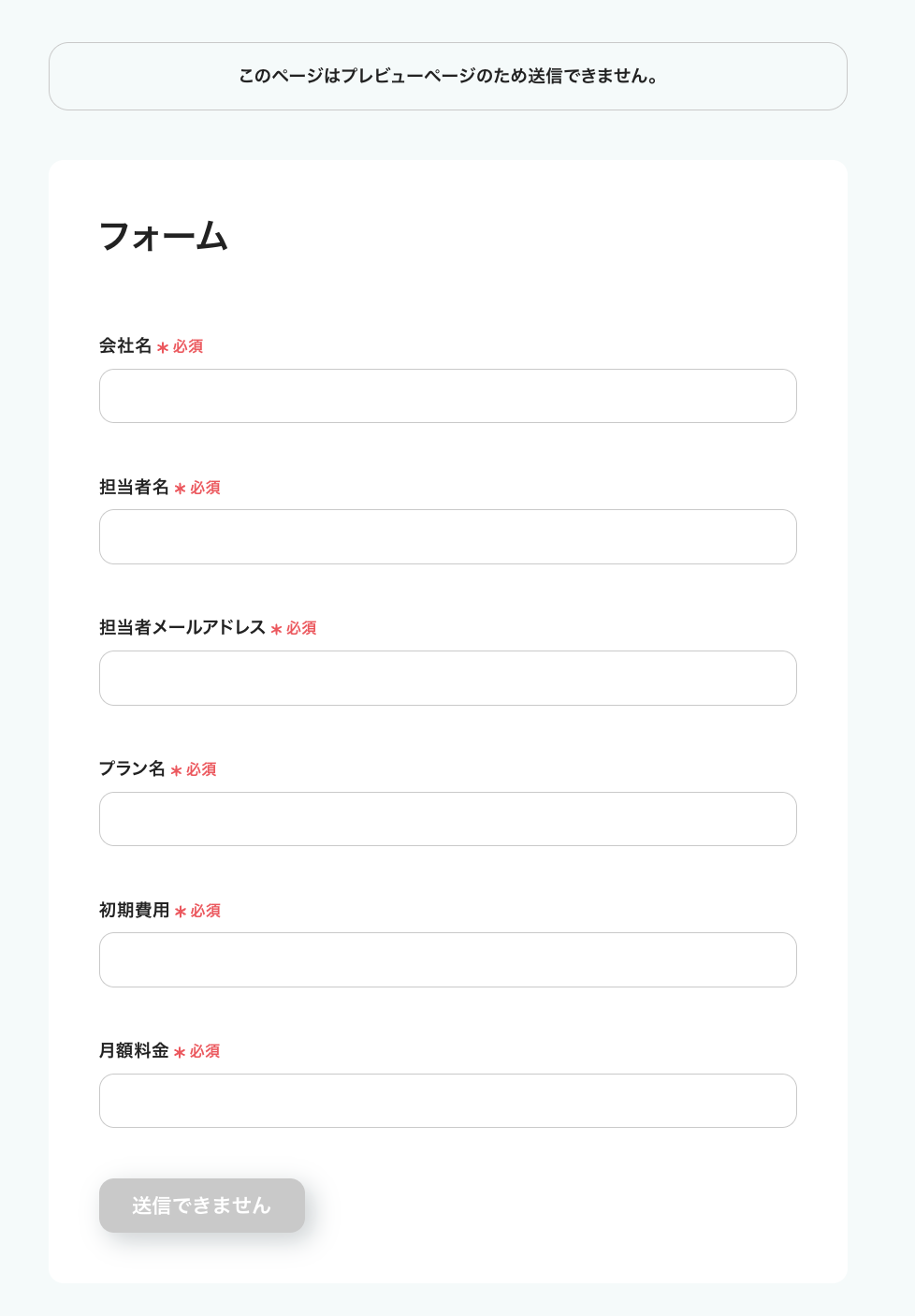Click the required asterisk beside 月額料金
The height and width of the screenshot is (1316, 915).
point(180,1053)
